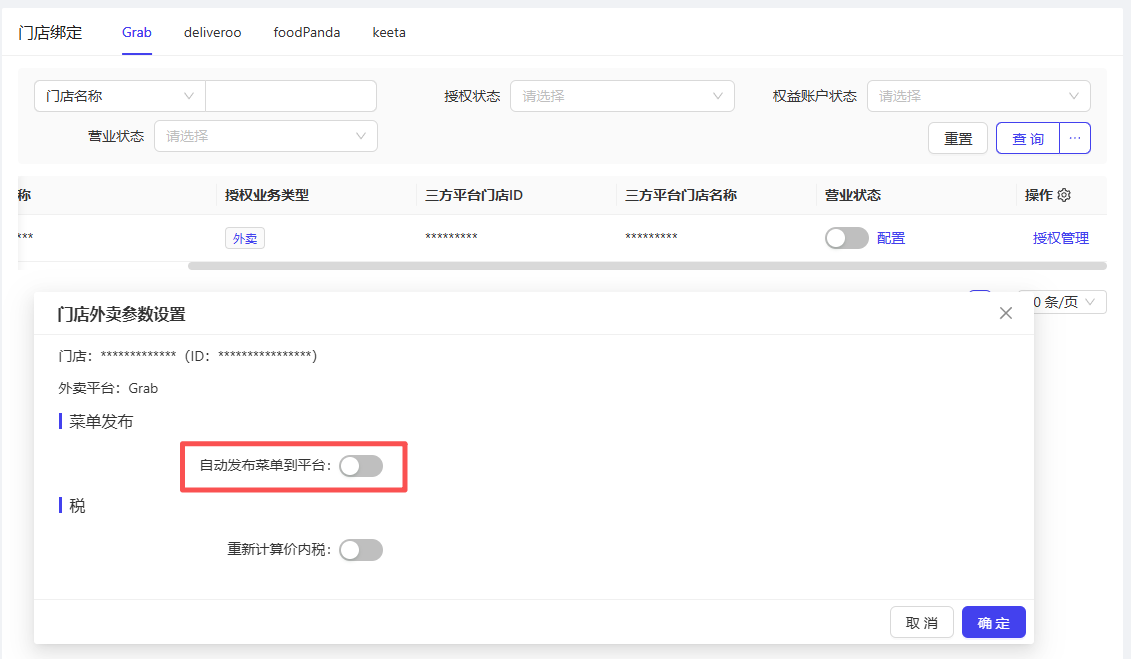Enable the 重新计算价内税 switch
Viewport: 1131px width, 659px height.
click(x=361, y=550)
